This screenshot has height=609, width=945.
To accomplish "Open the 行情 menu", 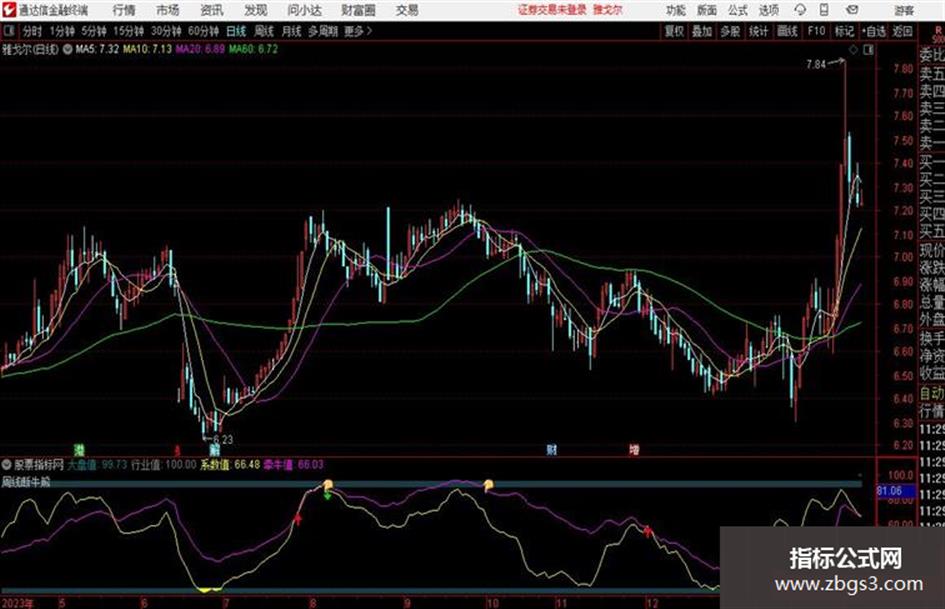I will (x=124, y=10).
